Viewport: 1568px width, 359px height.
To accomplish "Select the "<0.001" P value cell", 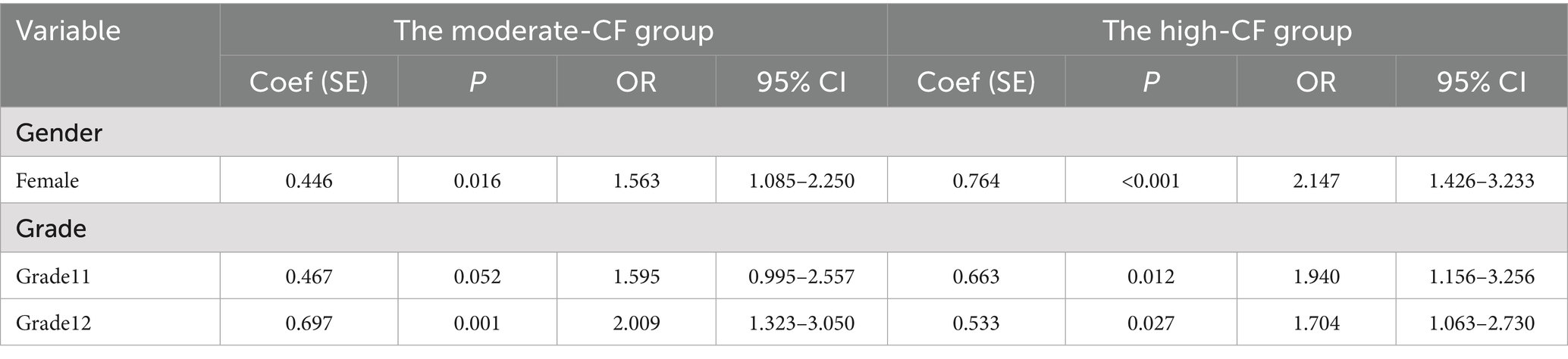I will [1151, 181].
